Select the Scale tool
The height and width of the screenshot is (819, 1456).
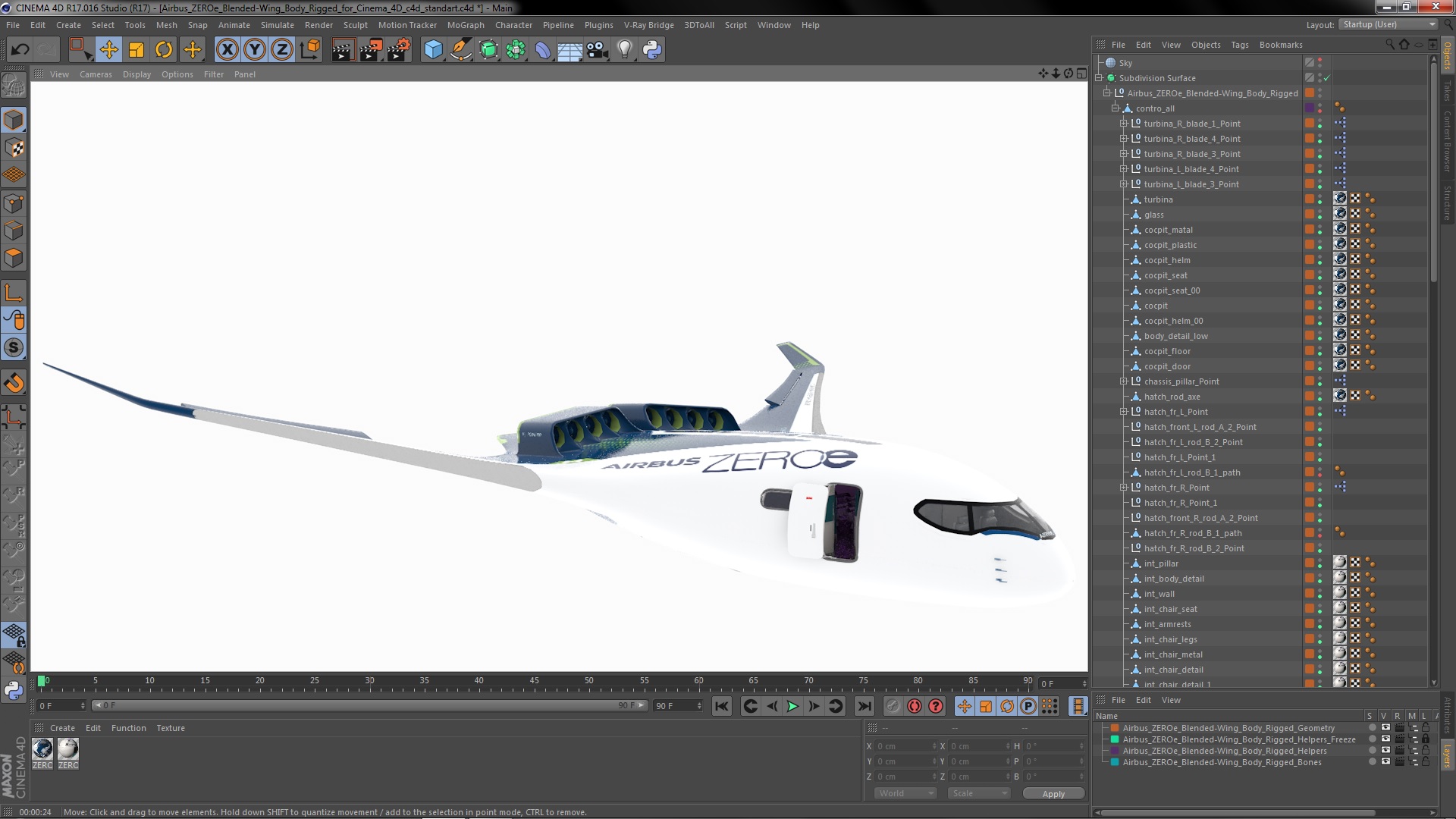coord(136,50)
